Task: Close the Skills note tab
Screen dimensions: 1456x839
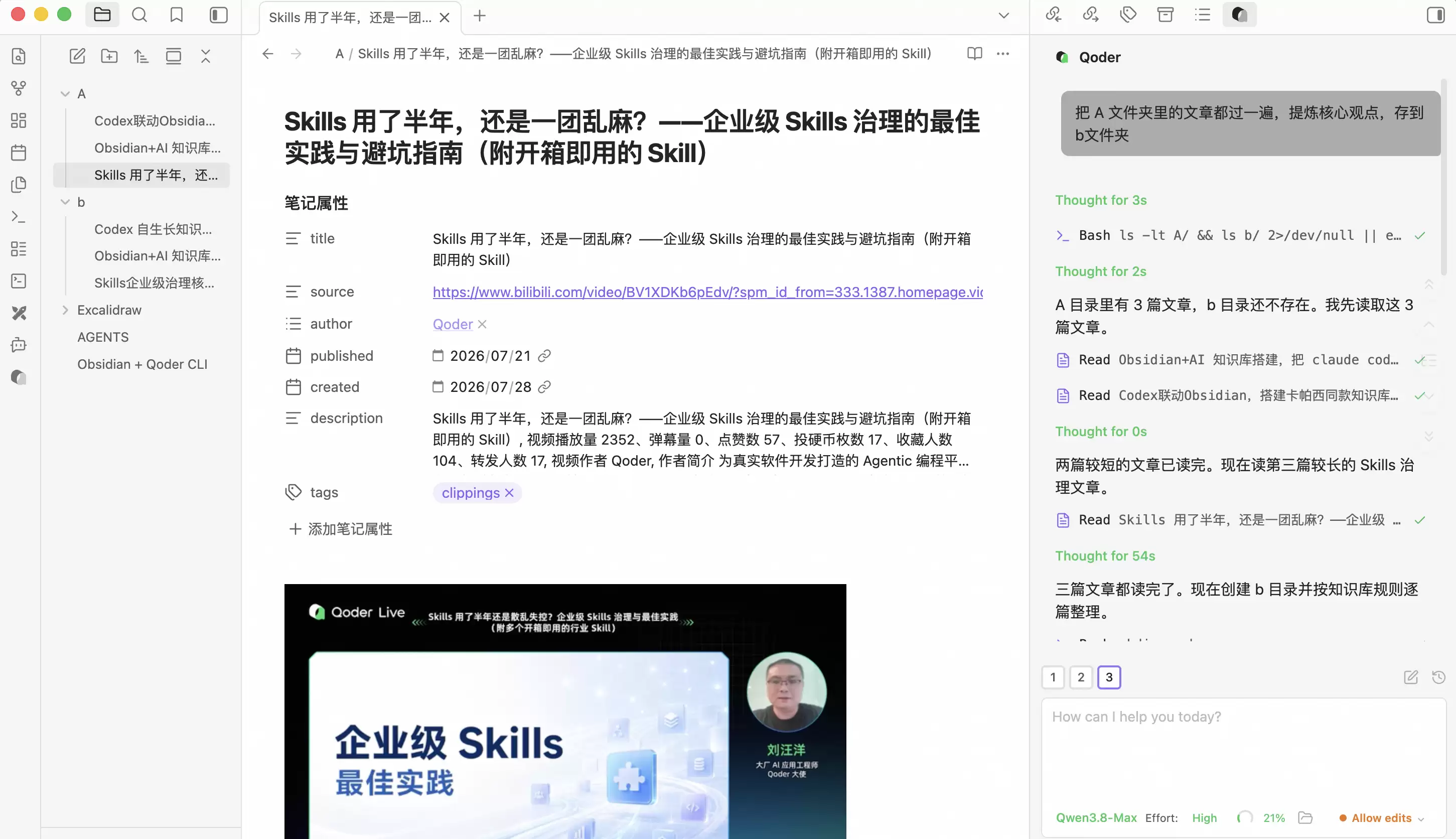Action: click(444, 17)
